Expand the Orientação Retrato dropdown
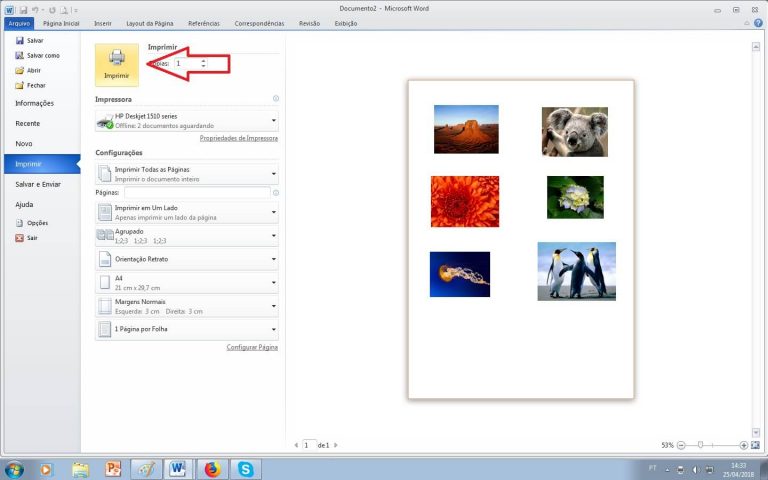The image size is (768, 480). (x=187, y=259)
